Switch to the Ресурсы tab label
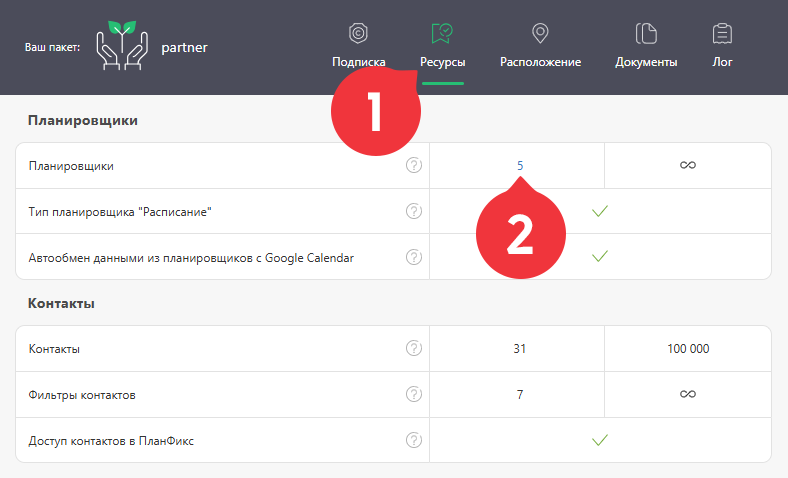The width and height of the screenshot is (788, 478). (x=443, y=62)
